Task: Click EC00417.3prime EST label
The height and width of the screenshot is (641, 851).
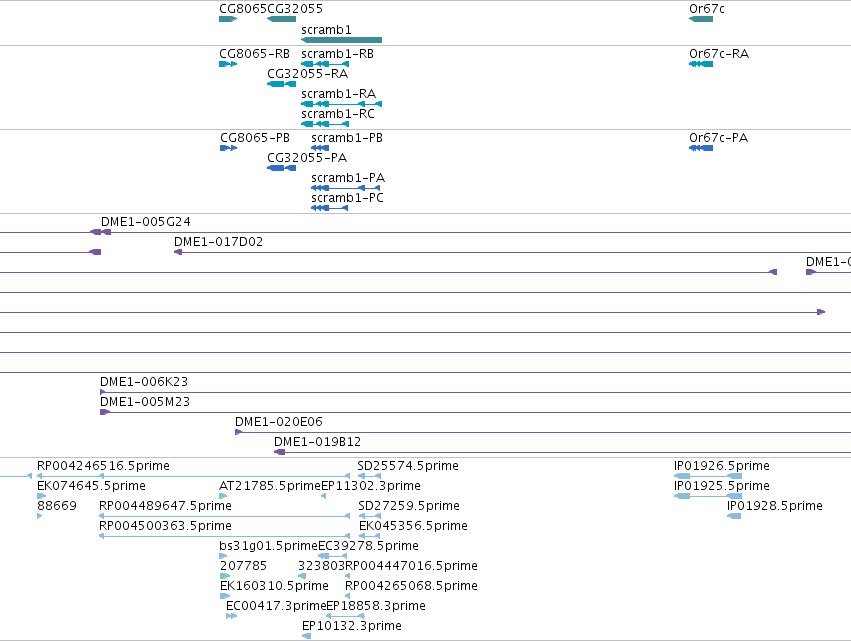Action: [276, 606]
